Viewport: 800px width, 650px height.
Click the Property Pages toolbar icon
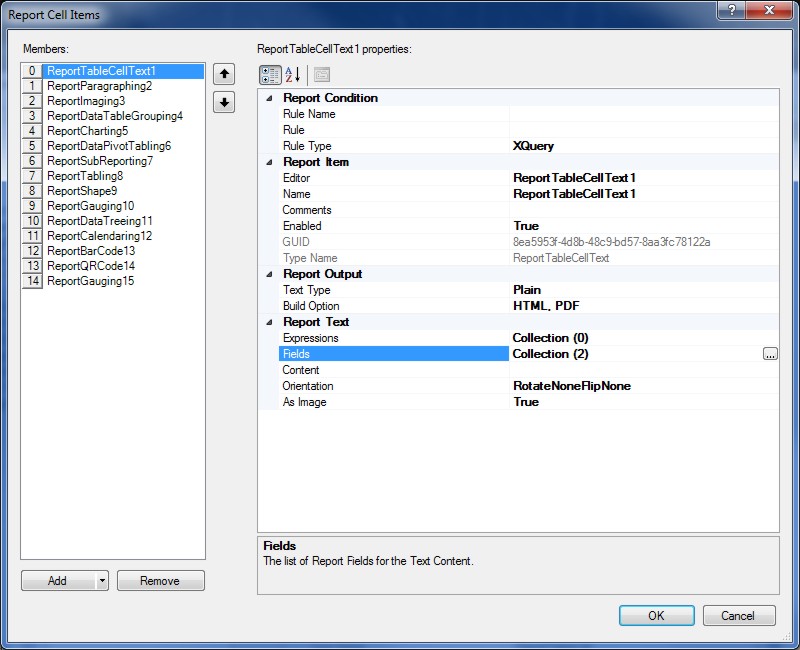(322, 75)
